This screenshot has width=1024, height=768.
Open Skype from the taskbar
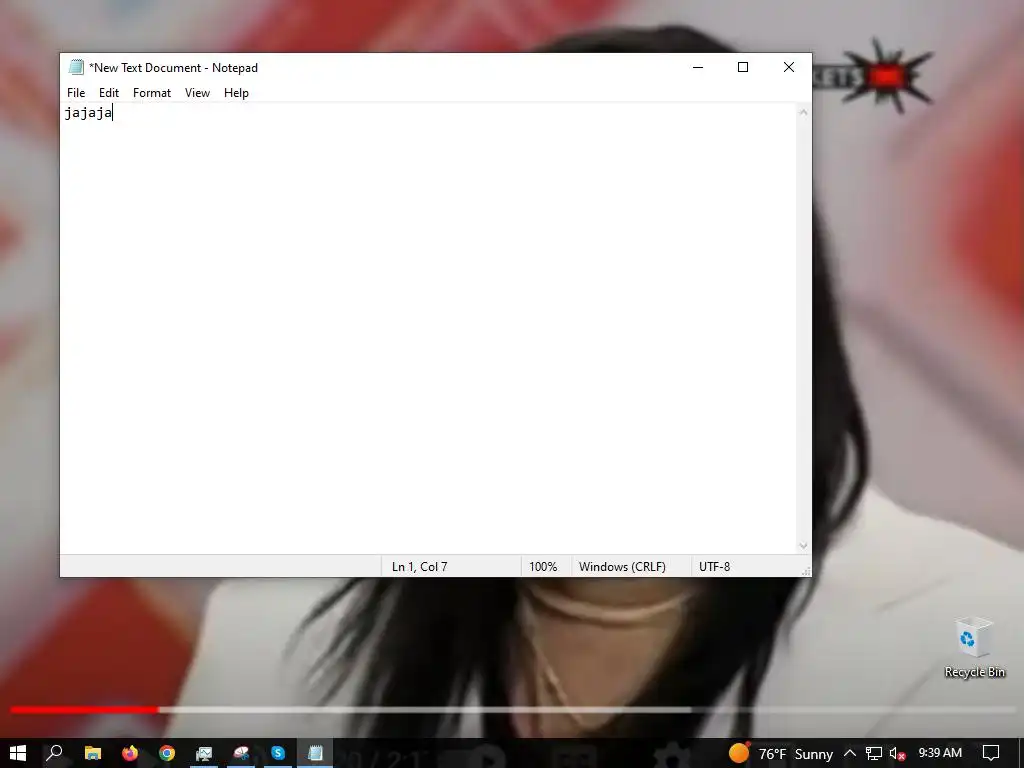pos(278,753)
